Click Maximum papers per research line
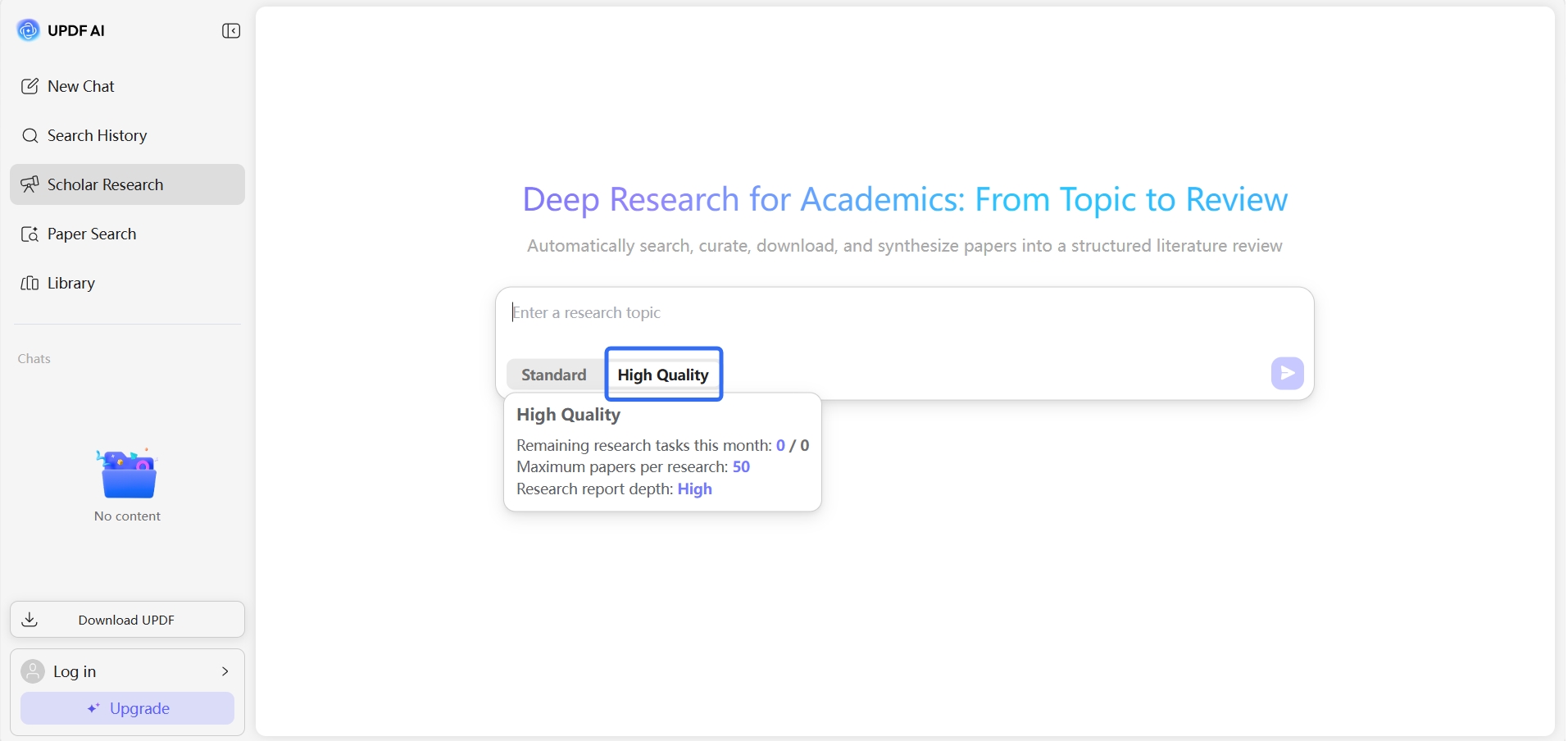The width and height of the screenshot is (1568, 741). click(x=633, y=466)
